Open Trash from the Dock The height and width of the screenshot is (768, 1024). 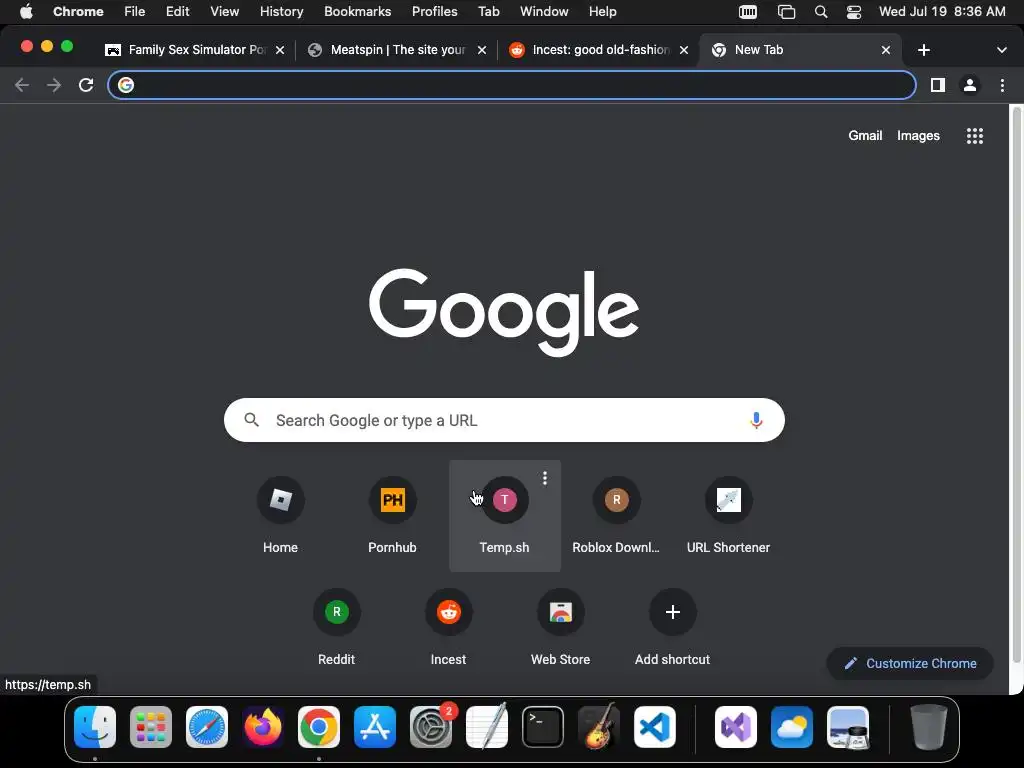pos(929,727)
